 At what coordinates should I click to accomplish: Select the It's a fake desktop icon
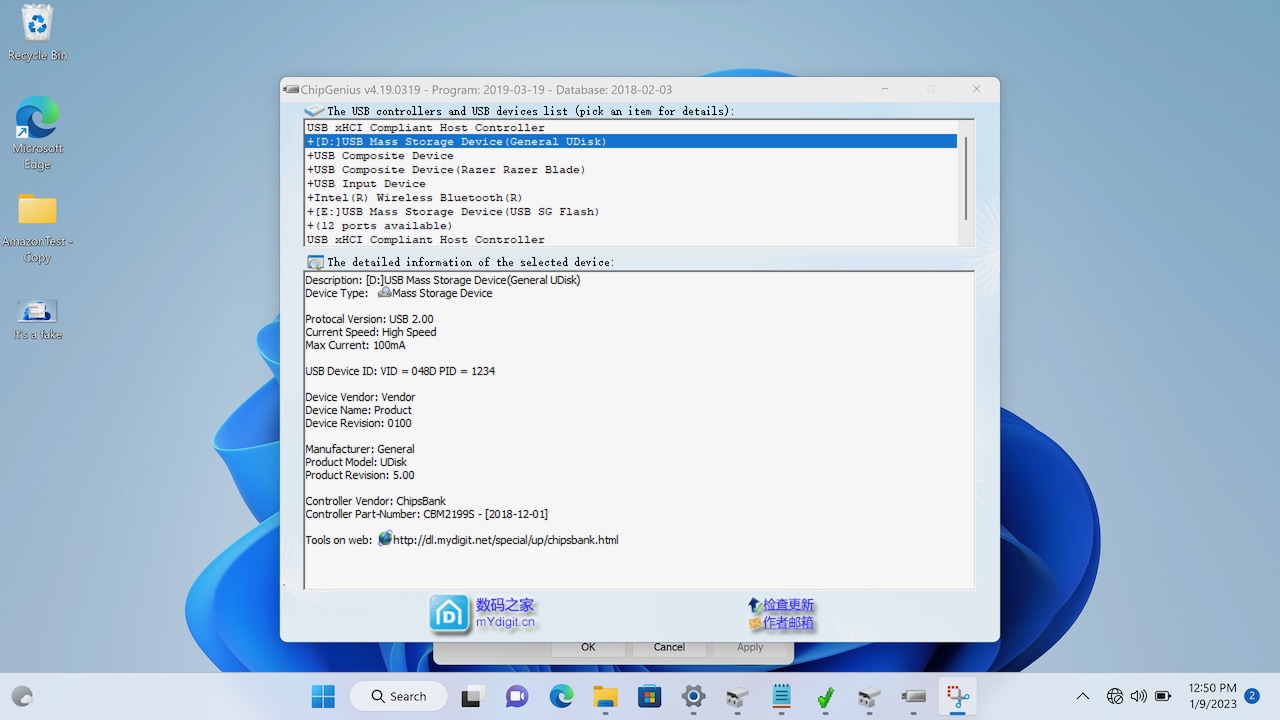coord(38,319)
